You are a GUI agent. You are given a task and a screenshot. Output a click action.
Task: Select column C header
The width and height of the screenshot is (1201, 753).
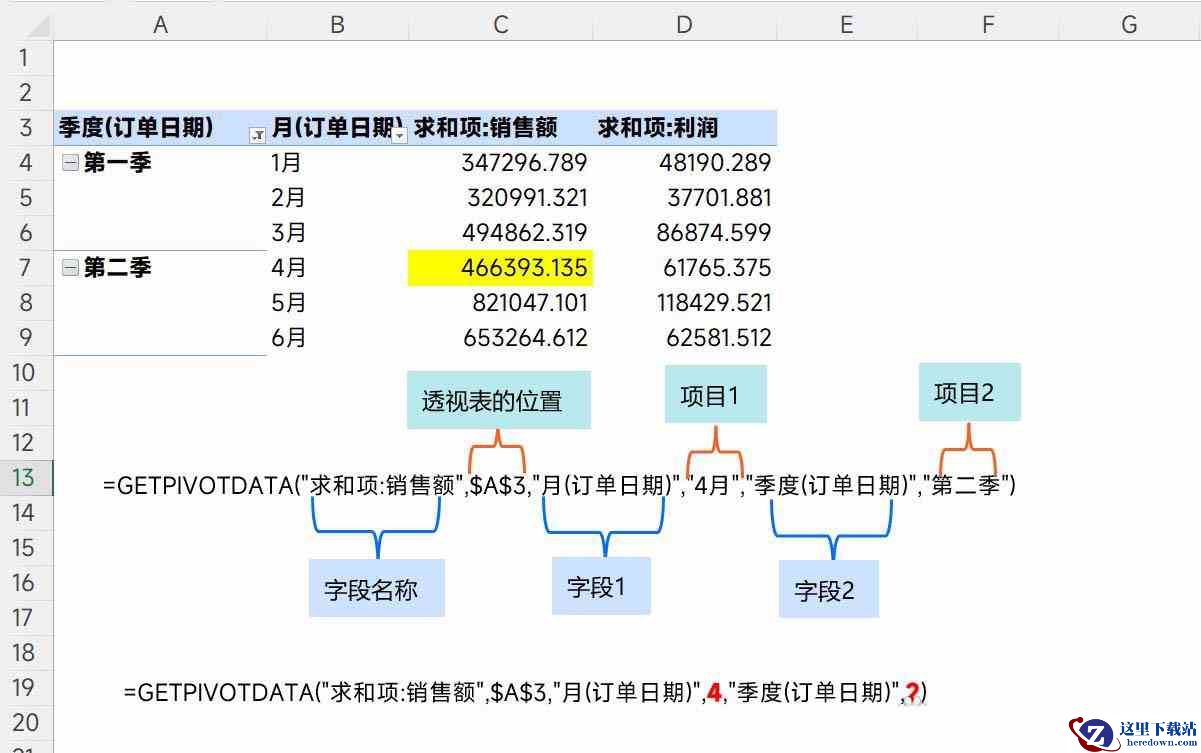point(500,25)
